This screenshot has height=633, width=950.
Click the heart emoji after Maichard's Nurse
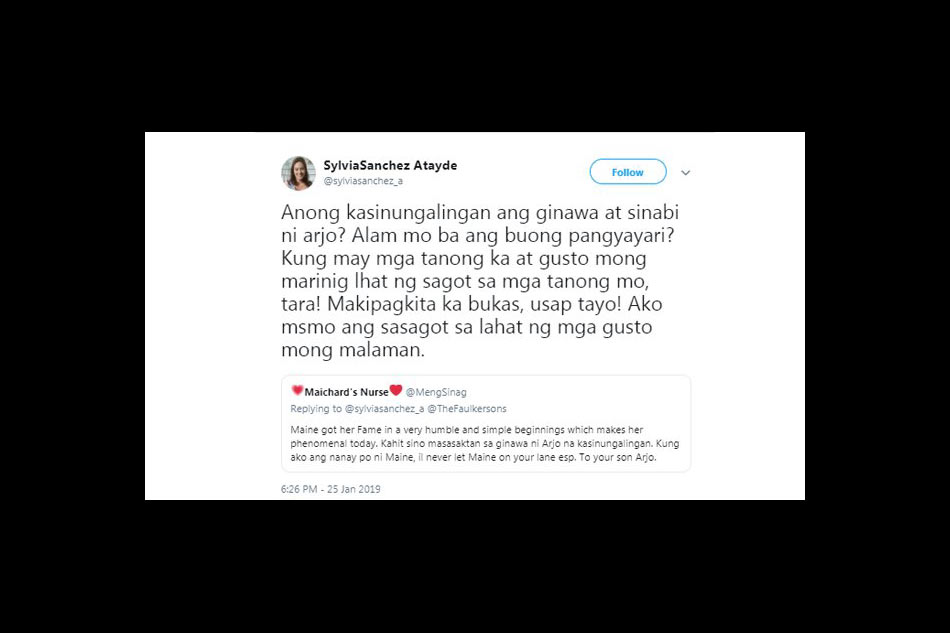(x=396, y=390)
